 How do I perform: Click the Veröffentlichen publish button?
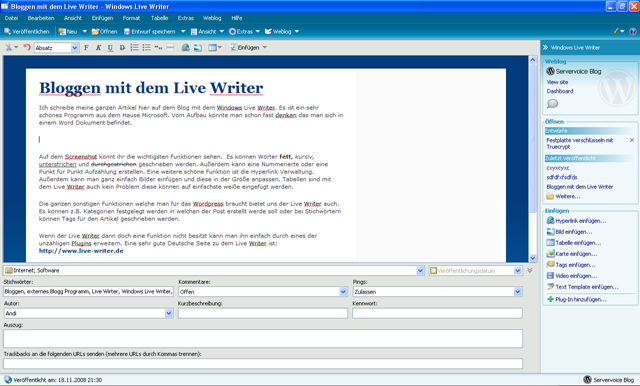[27, 31]
